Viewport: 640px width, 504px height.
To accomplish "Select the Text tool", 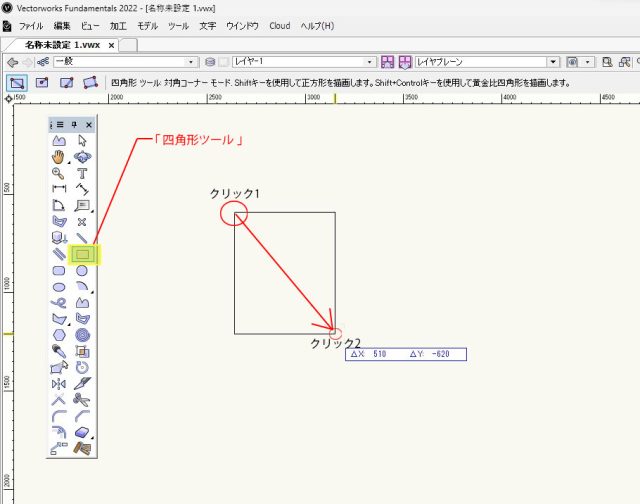I will point(83,173).
